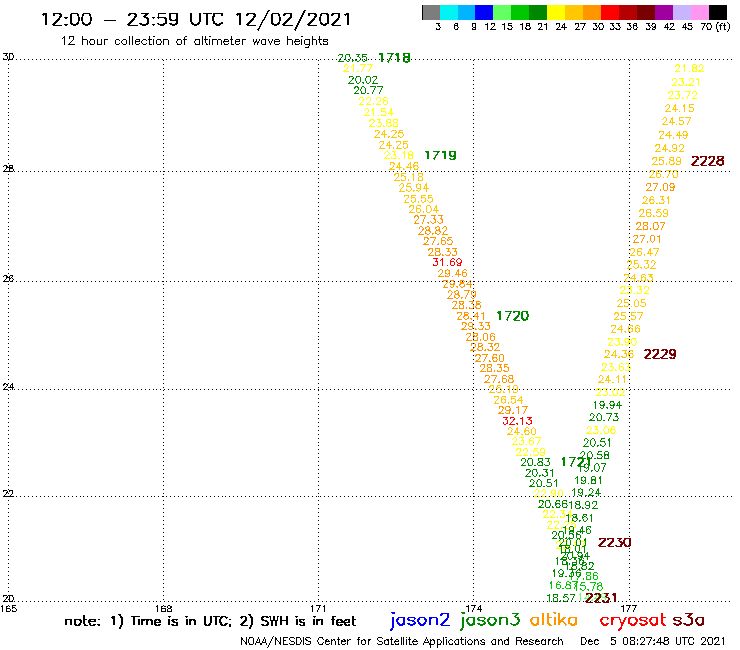740x650 pixels.
Task: Click the wave height value 20.02
Action: tap(363, 80)
